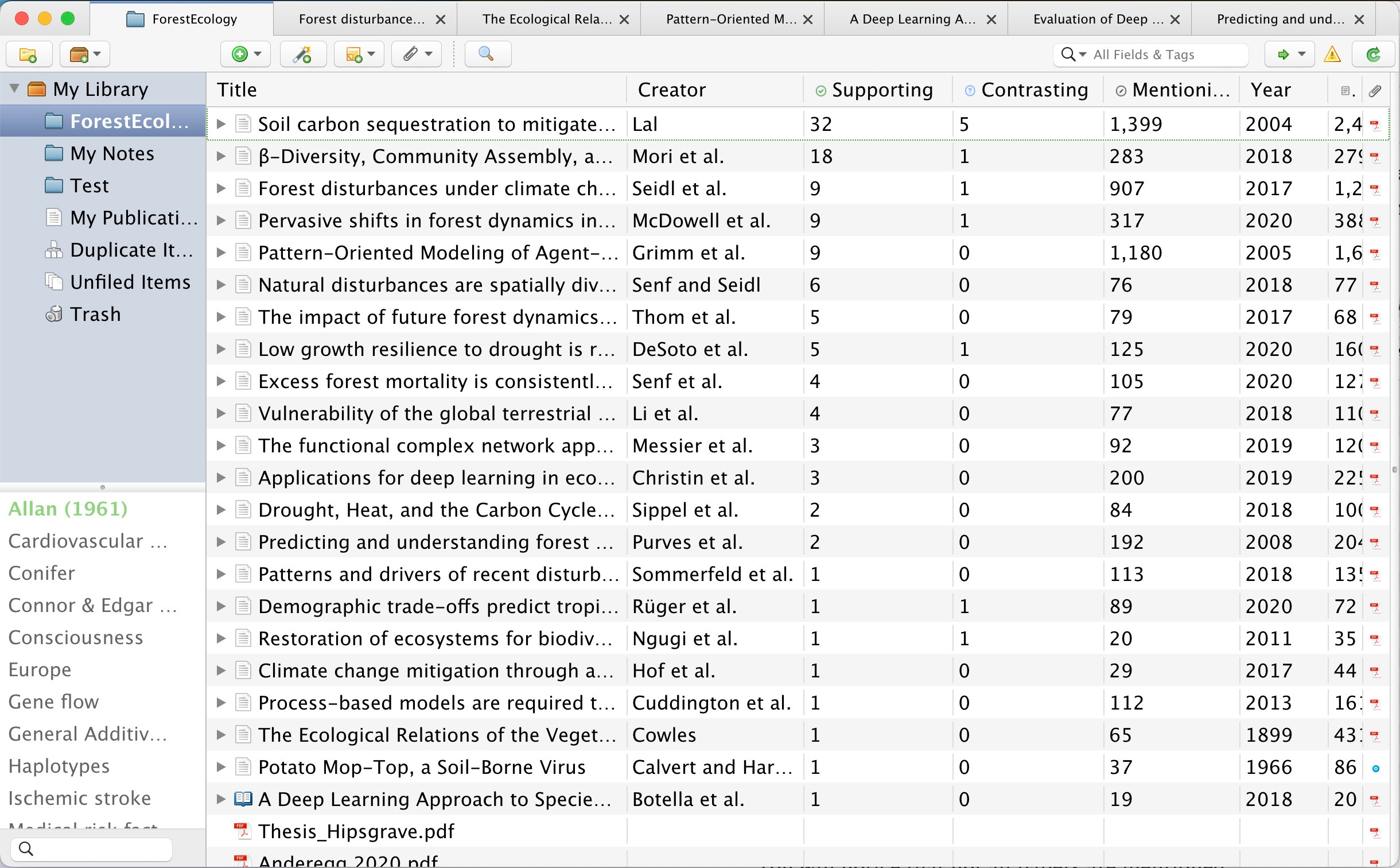Select the Allan (1961) tag

coord(68,509)
